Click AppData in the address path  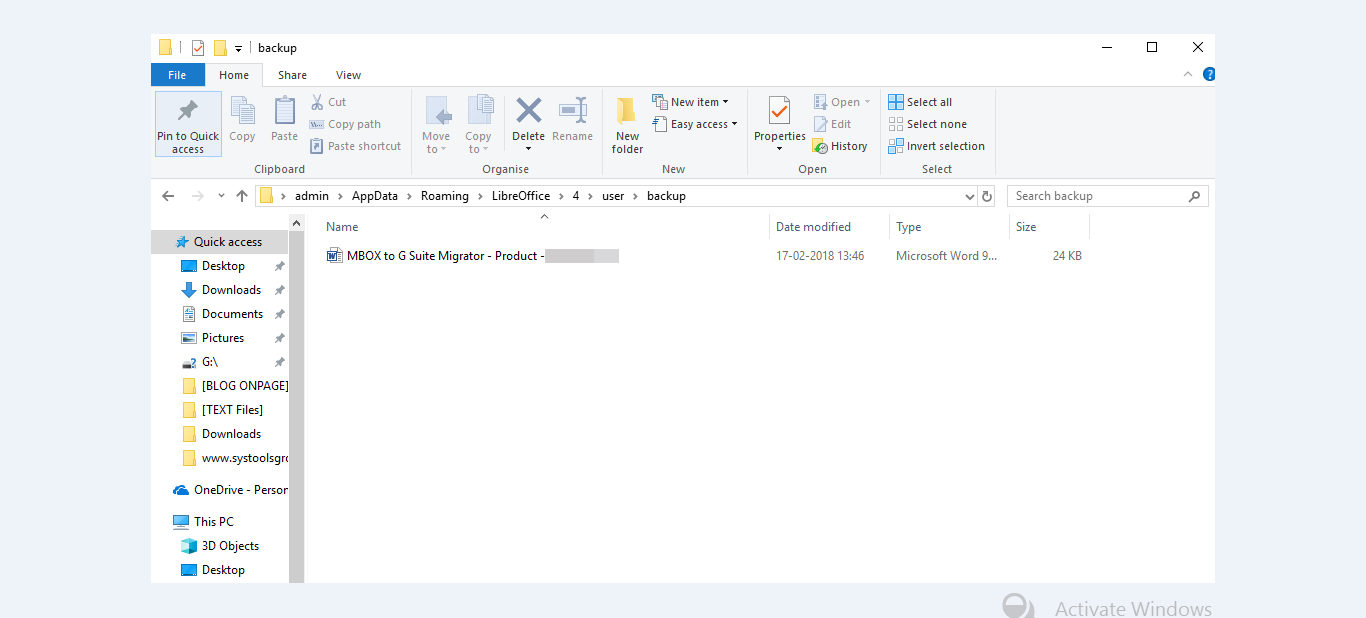click(x=375, y=196)
